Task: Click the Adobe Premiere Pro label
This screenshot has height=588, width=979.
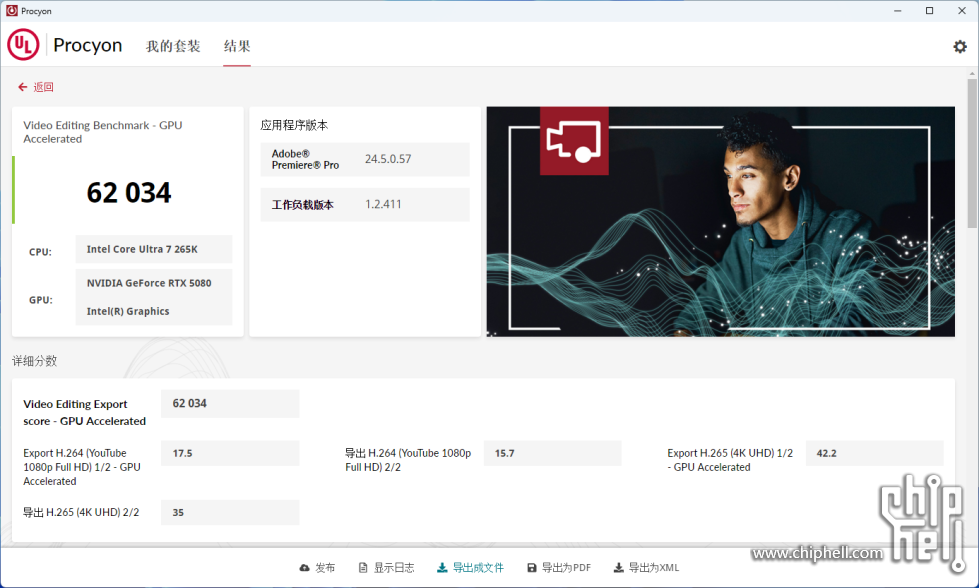Action: [305, 159]
